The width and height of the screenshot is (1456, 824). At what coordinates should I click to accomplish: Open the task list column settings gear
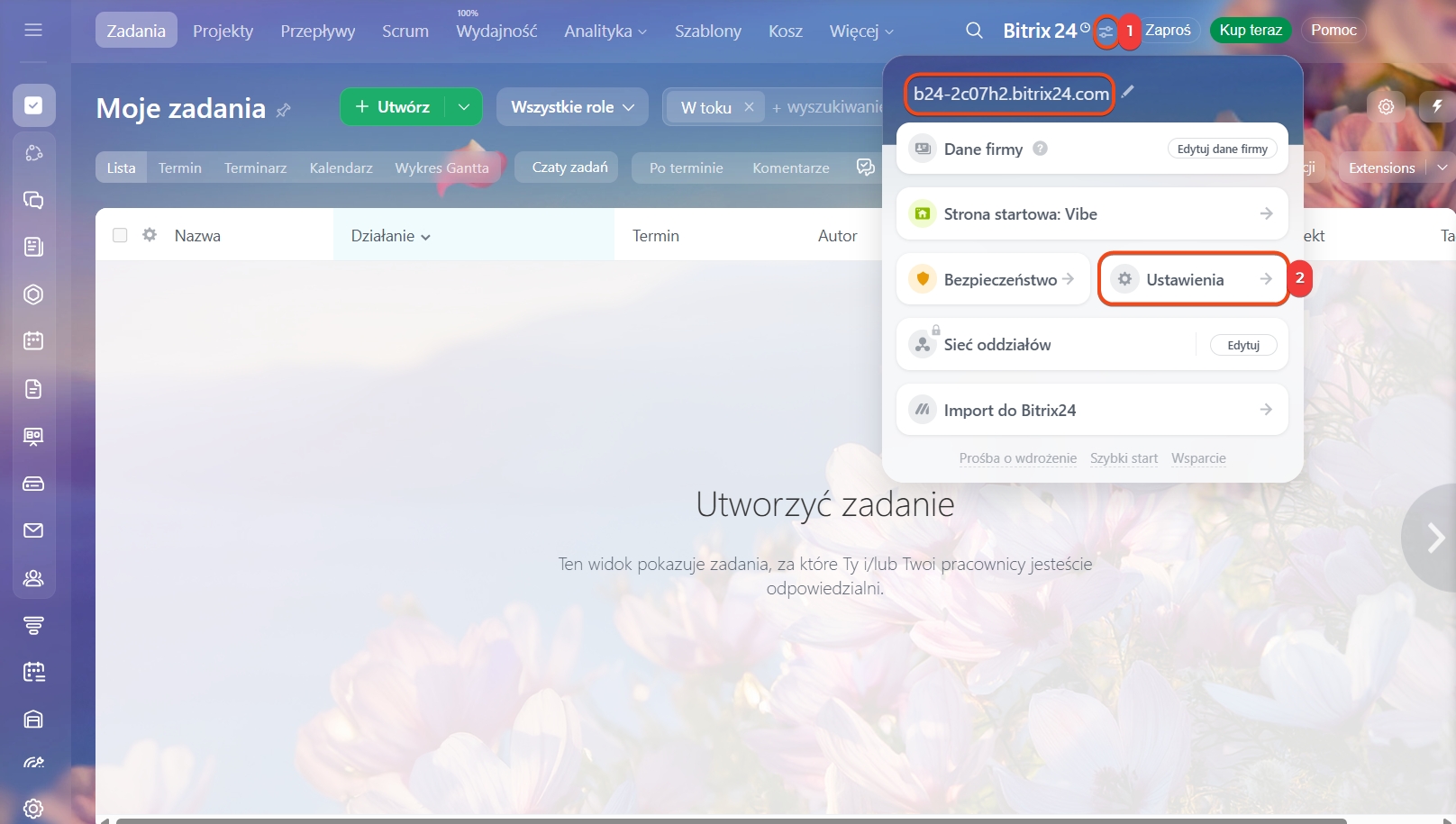tap(150, 235)
